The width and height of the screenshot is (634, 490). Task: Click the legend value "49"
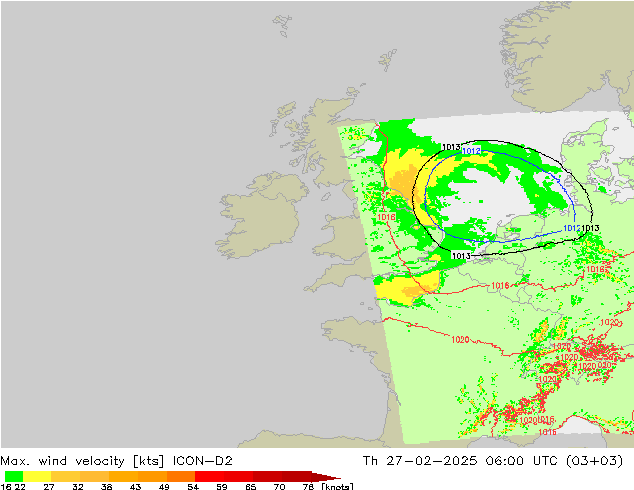pyautogui.click(x=164, y=486)
